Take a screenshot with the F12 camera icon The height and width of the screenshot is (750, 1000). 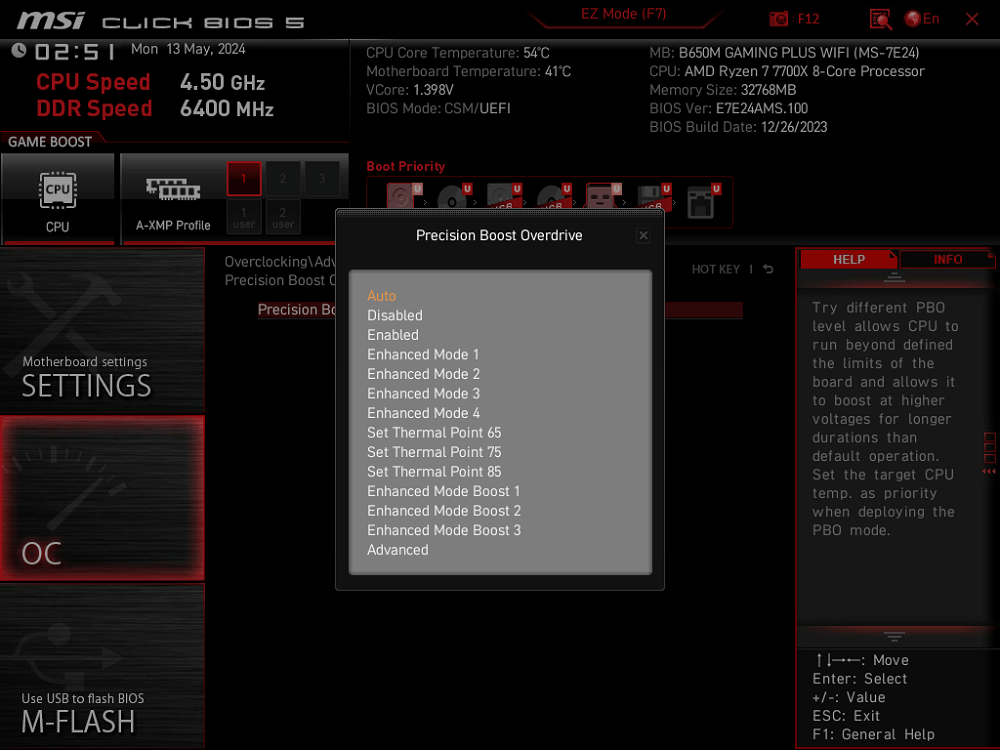pos(779,18)
